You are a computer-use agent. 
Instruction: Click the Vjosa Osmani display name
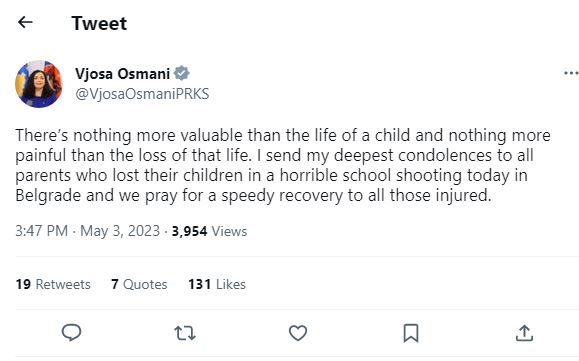[x=122, y=73]
